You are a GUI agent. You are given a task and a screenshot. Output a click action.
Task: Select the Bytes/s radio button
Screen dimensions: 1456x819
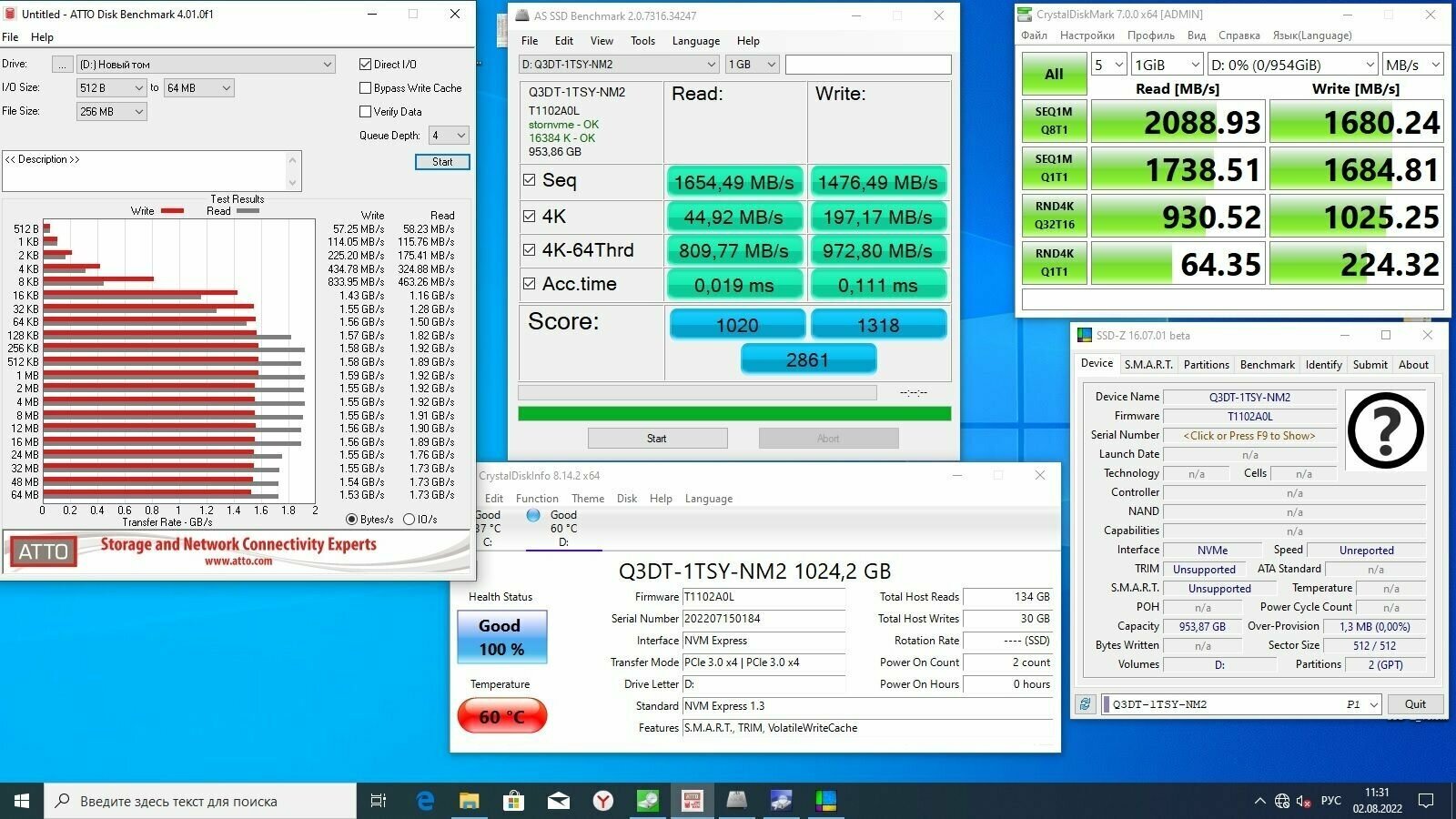[351, 520]
